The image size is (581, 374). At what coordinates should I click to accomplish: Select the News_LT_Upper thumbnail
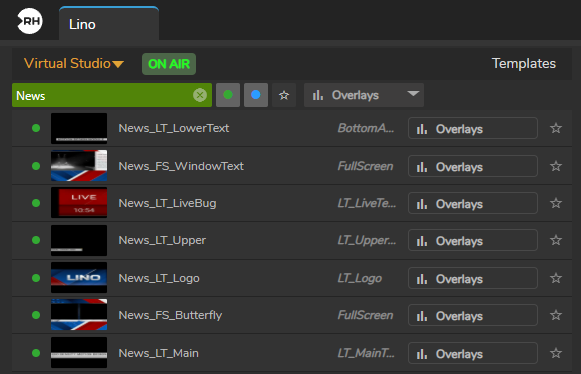point(79,240)
